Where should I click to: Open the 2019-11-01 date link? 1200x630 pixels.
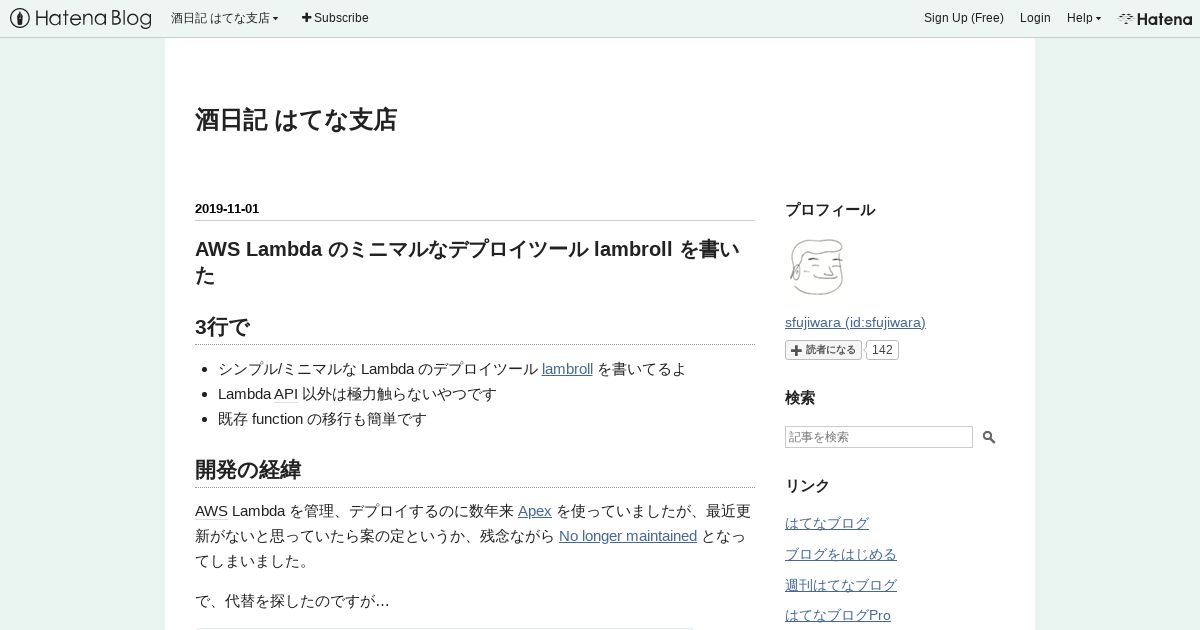point(227,209)
